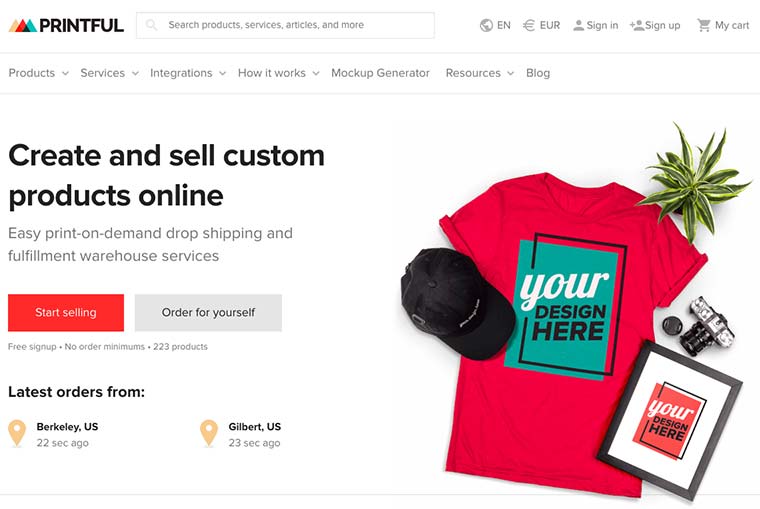Open the Blog menu item
Image resolution: width=760 pixels, height=509 pixels.
[x=538, y=73]
